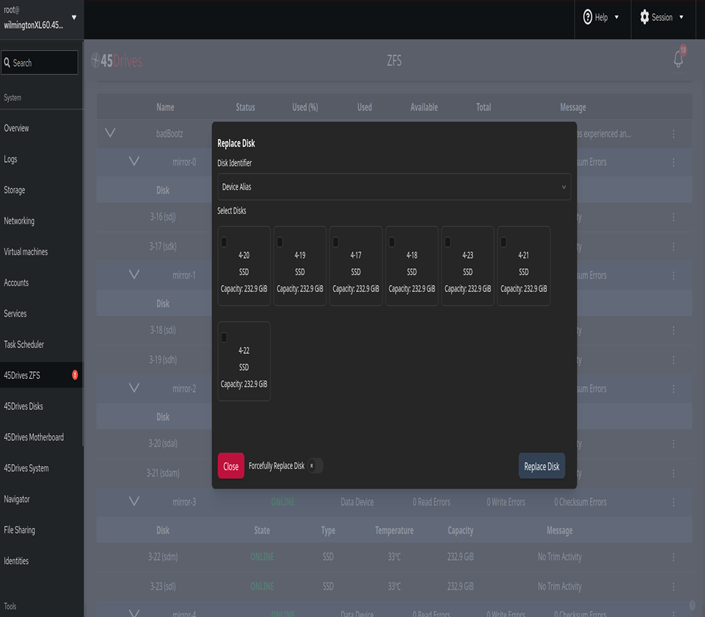
Task: Collapse the mirror-3 vdev row
Action: pos(134,502)
